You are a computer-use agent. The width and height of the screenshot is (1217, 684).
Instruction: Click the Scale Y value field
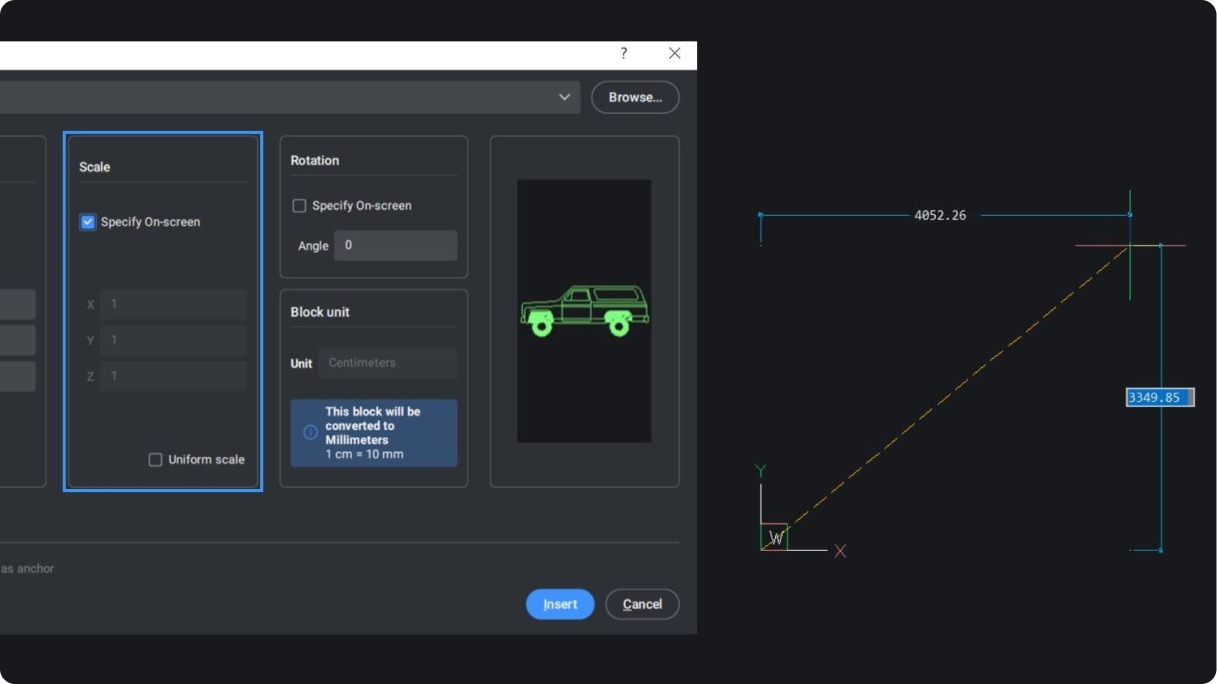173,340
